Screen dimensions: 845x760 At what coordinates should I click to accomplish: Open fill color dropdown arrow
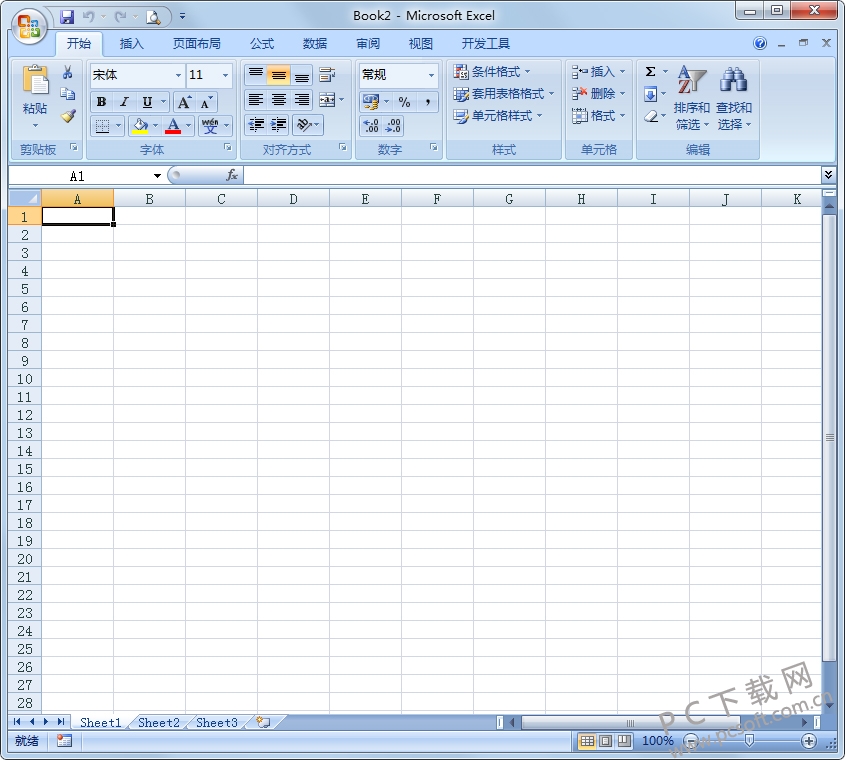point(155,126)
